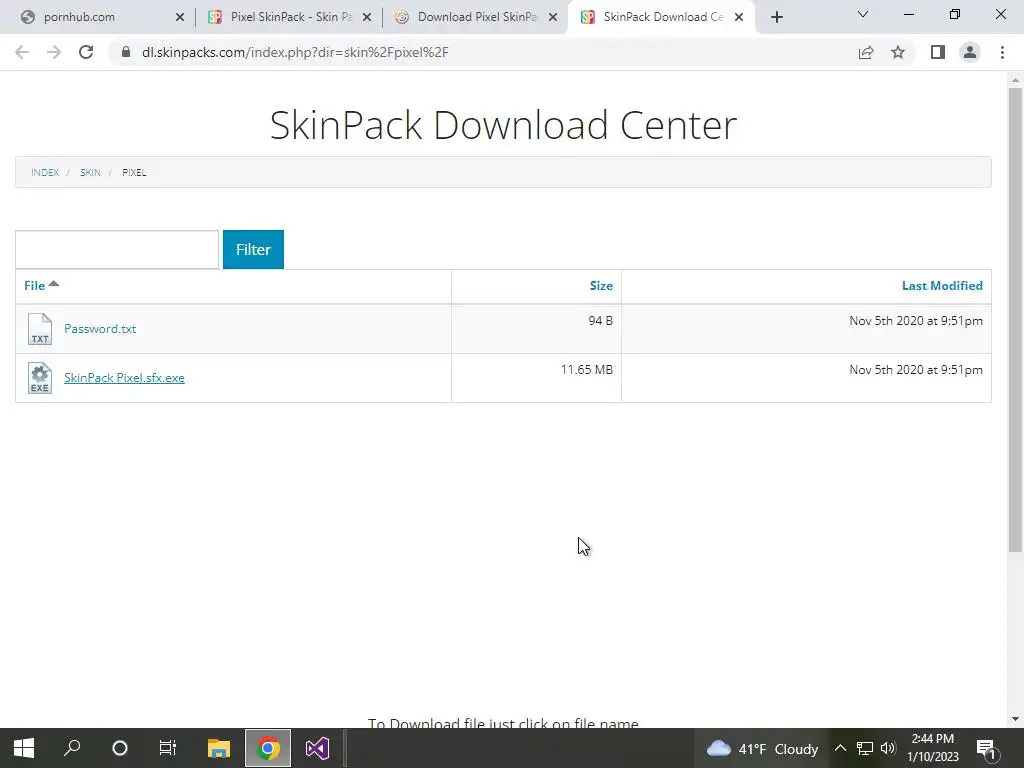The width and height of the screenshot is (1024, 768).
Task: Click the sort arrow next to File
Action: tap(54, 283)
